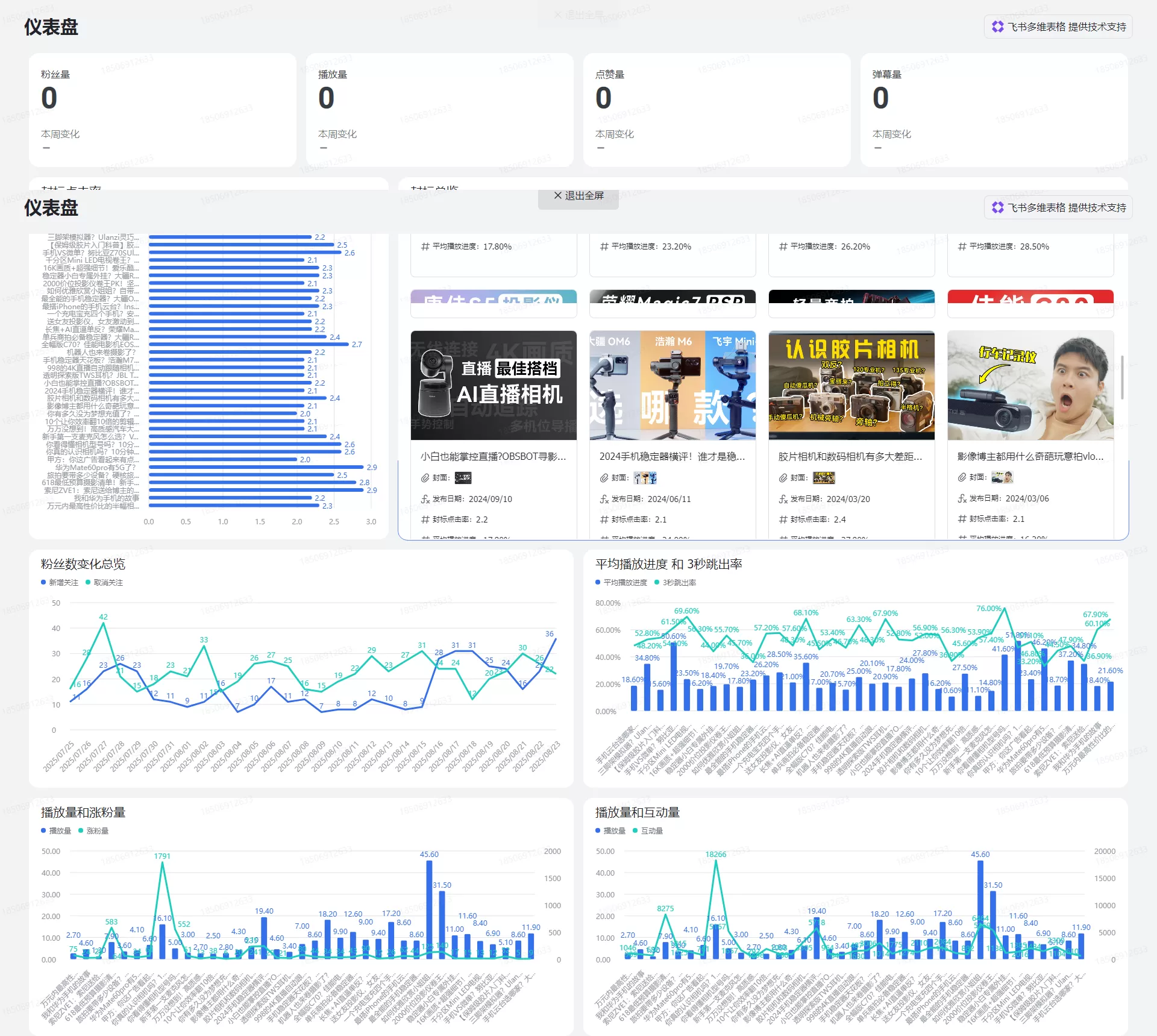Open the 认识胶片相机 cover thumbnail
Viewport: 1157px width, 1036px height.
851,385
